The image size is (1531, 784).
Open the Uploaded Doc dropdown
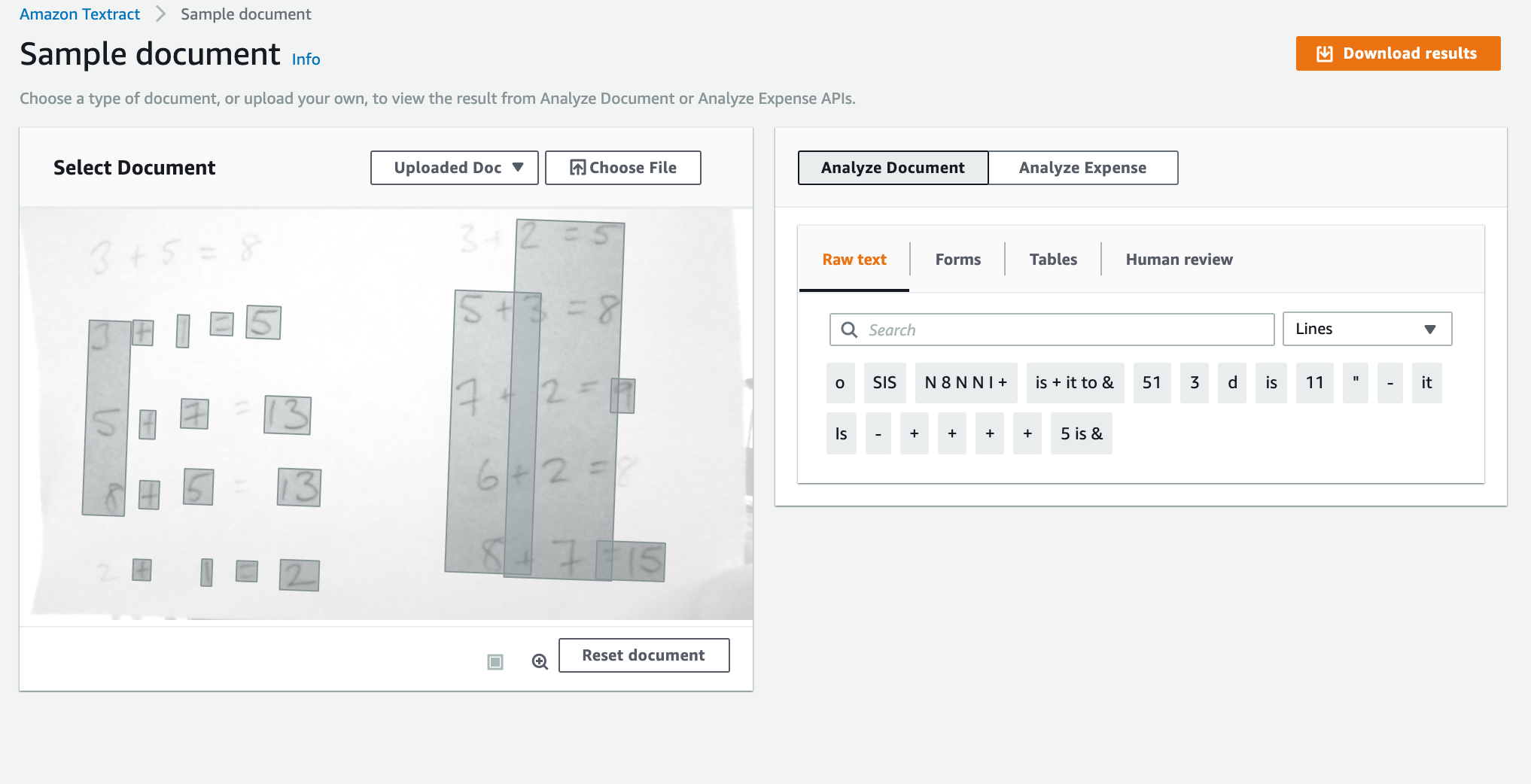[x=455, y=168]
